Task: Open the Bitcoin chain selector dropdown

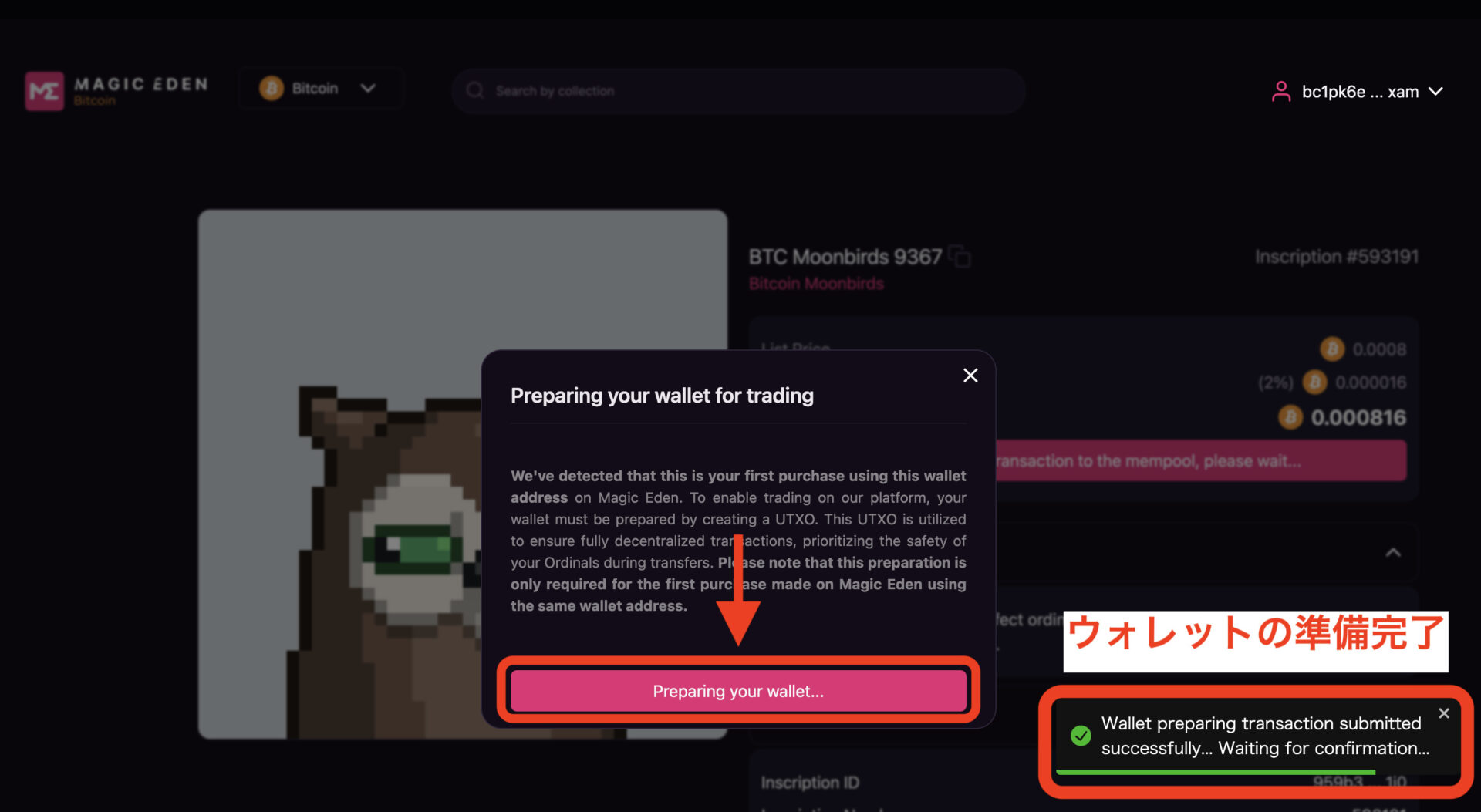Action: click(319, 89)
